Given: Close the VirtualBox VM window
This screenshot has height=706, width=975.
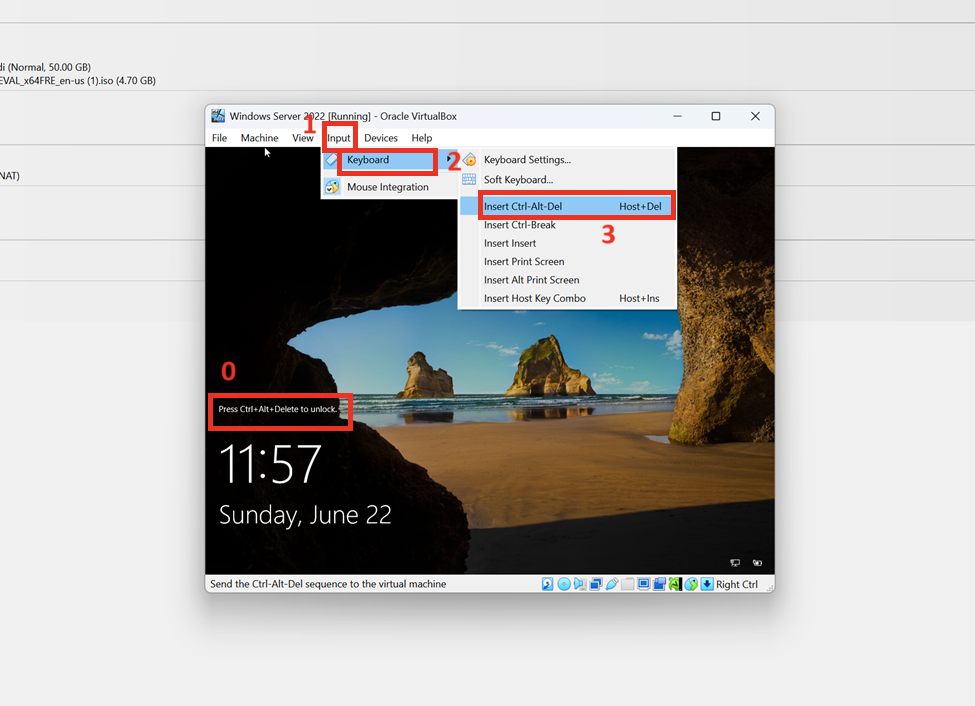Looking at the screenshot, I should (755, 116).
